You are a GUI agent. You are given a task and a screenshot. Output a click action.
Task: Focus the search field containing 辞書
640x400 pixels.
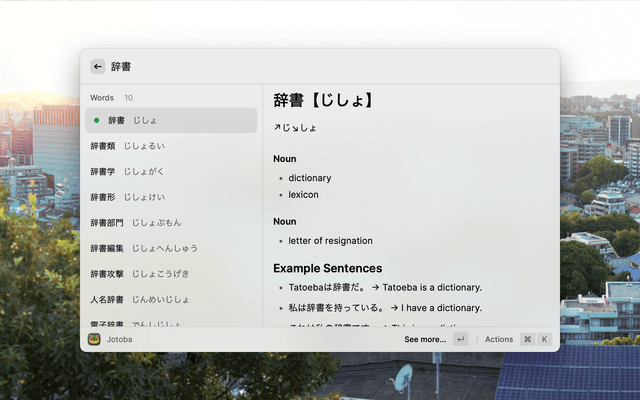[300, 66]
